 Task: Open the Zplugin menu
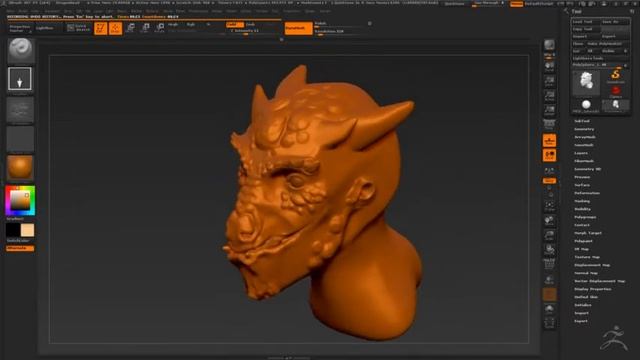(x=310, y=11)
